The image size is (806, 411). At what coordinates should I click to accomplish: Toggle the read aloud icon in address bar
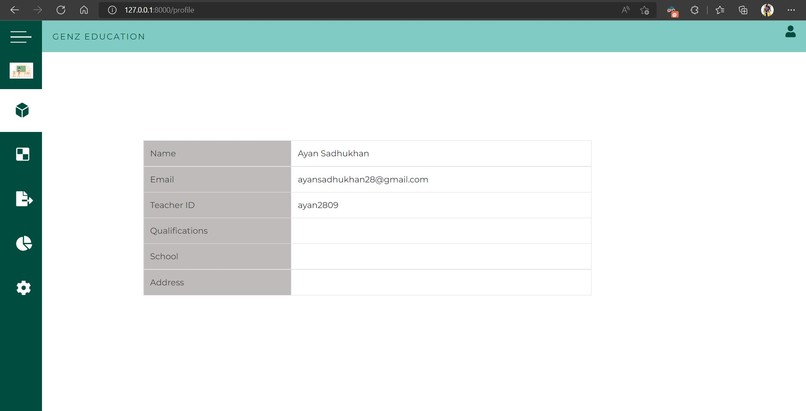click(625, 10)
